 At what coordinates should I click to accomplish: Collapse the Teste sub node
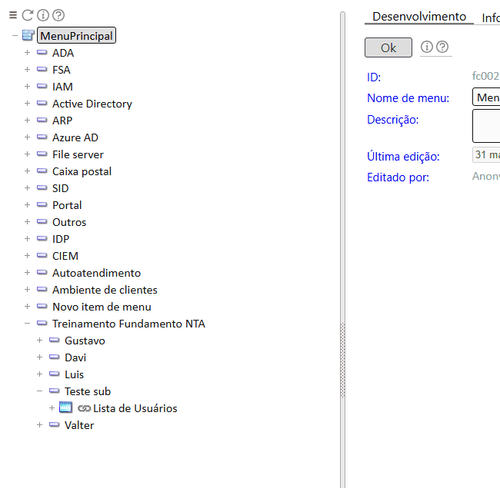click(x=40, y=391)
